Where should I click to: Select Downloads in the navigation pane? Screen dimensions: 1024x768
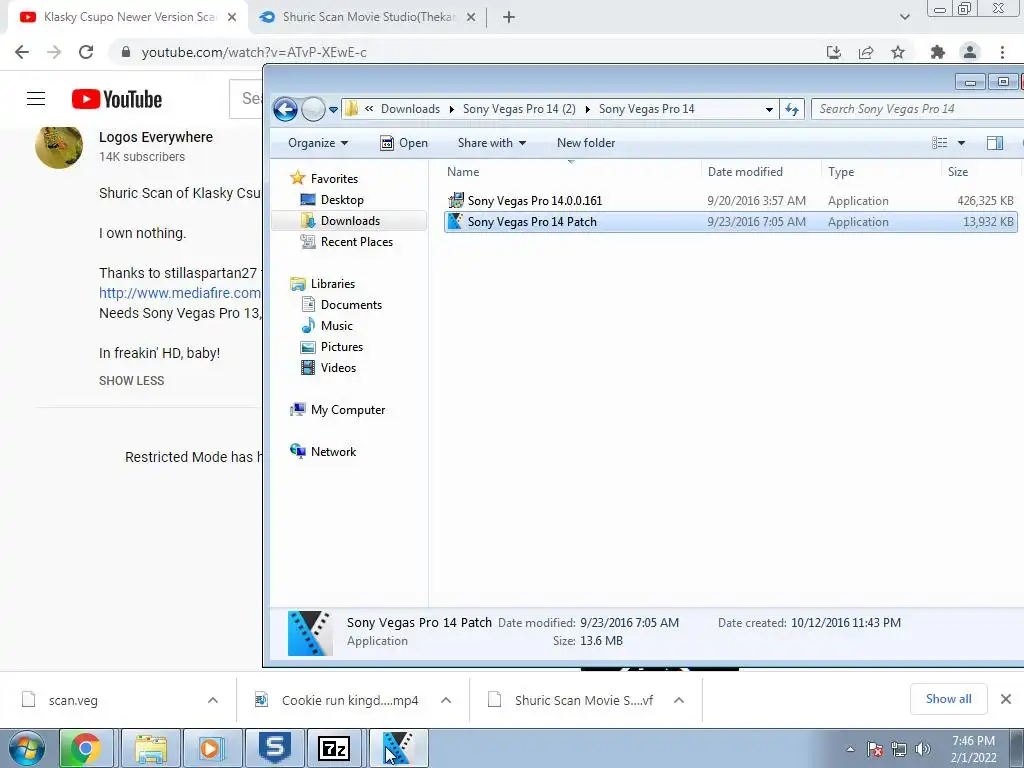tap(350, 221)
